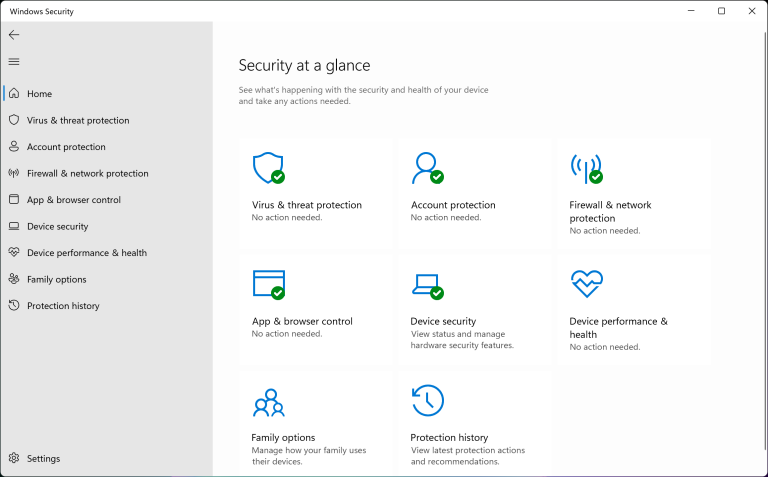
Task: Click the Protection history clock tile icon
Action: pyautogui.click(x=428, y=401)
